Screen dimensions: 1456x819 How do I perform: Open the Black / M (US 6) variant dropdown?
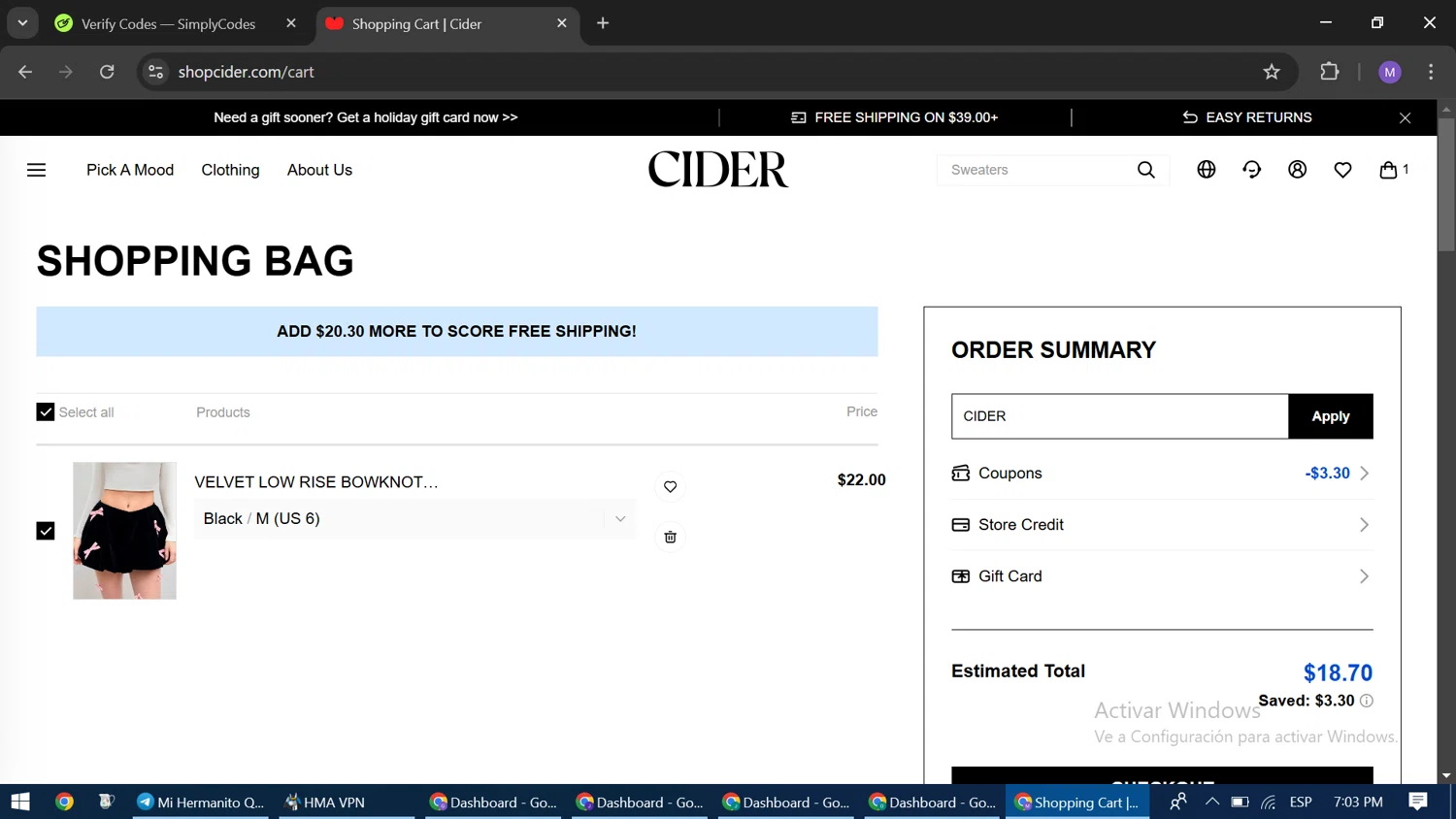[x=415, y=519]
